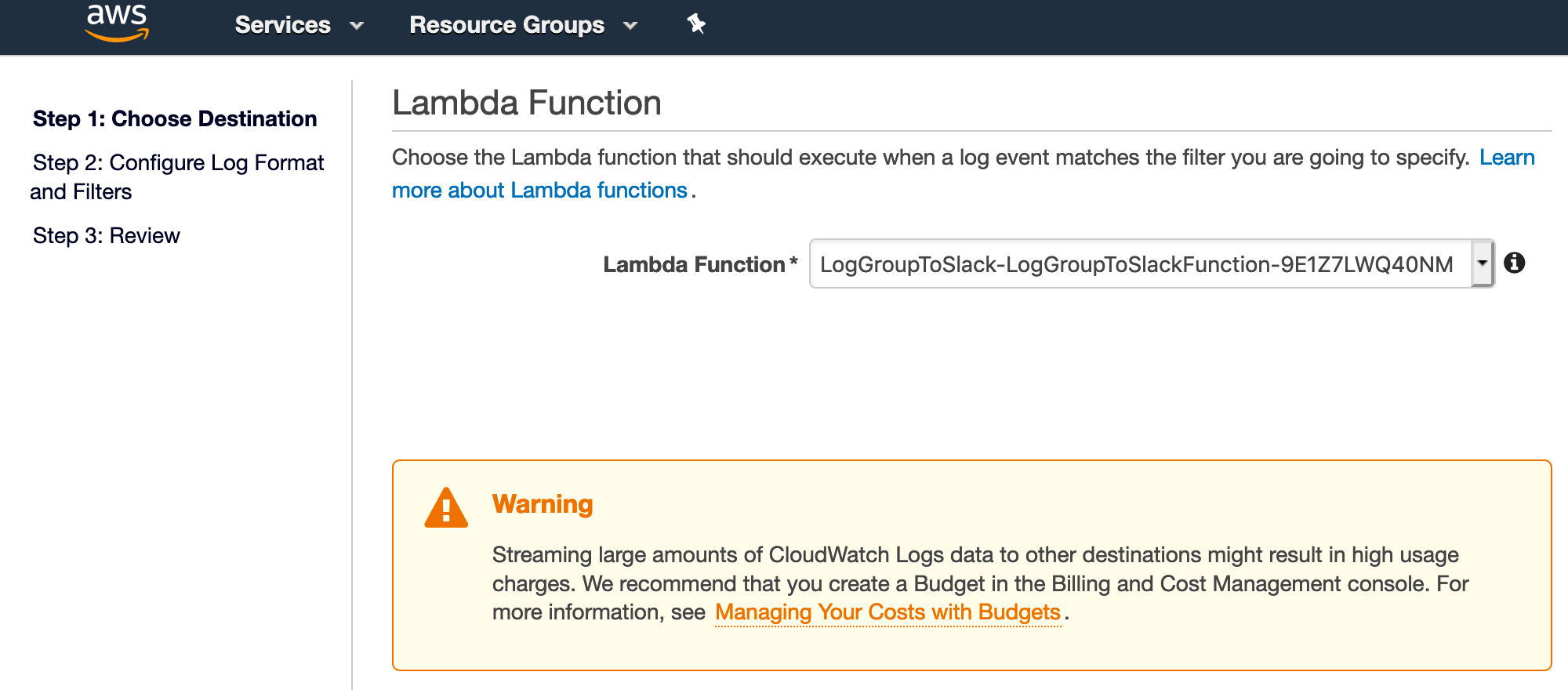Click the Lambda function description sentence
This screenshot has width=1568, height=690.
coord(930,158)
